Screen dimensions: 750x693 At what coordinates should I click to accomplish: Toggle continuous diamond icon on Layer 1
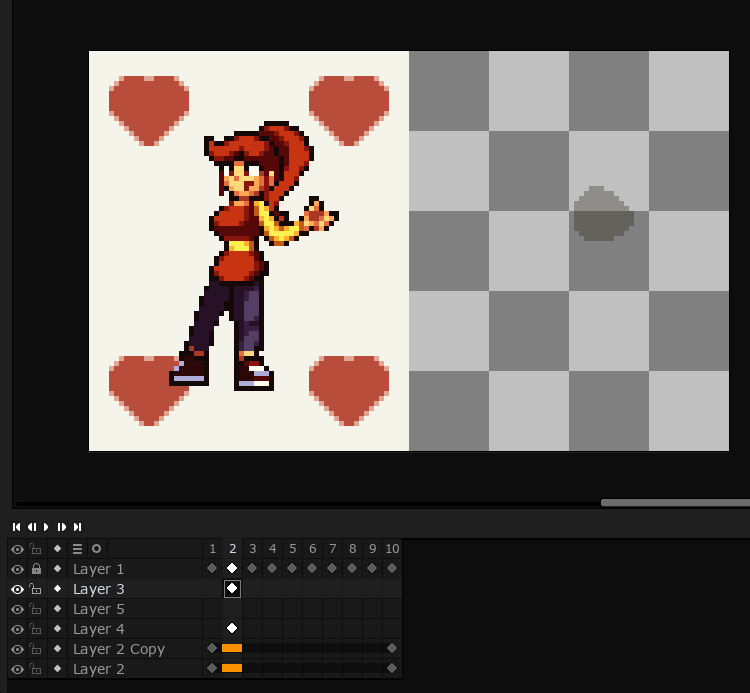[x=57, y=568]
